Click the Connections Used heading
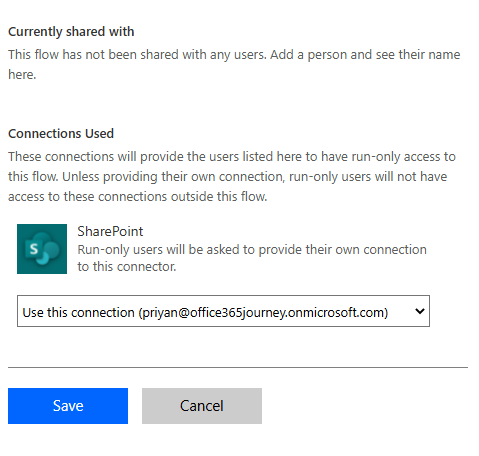This screenshot has height=456, width=479. [61, 134]
